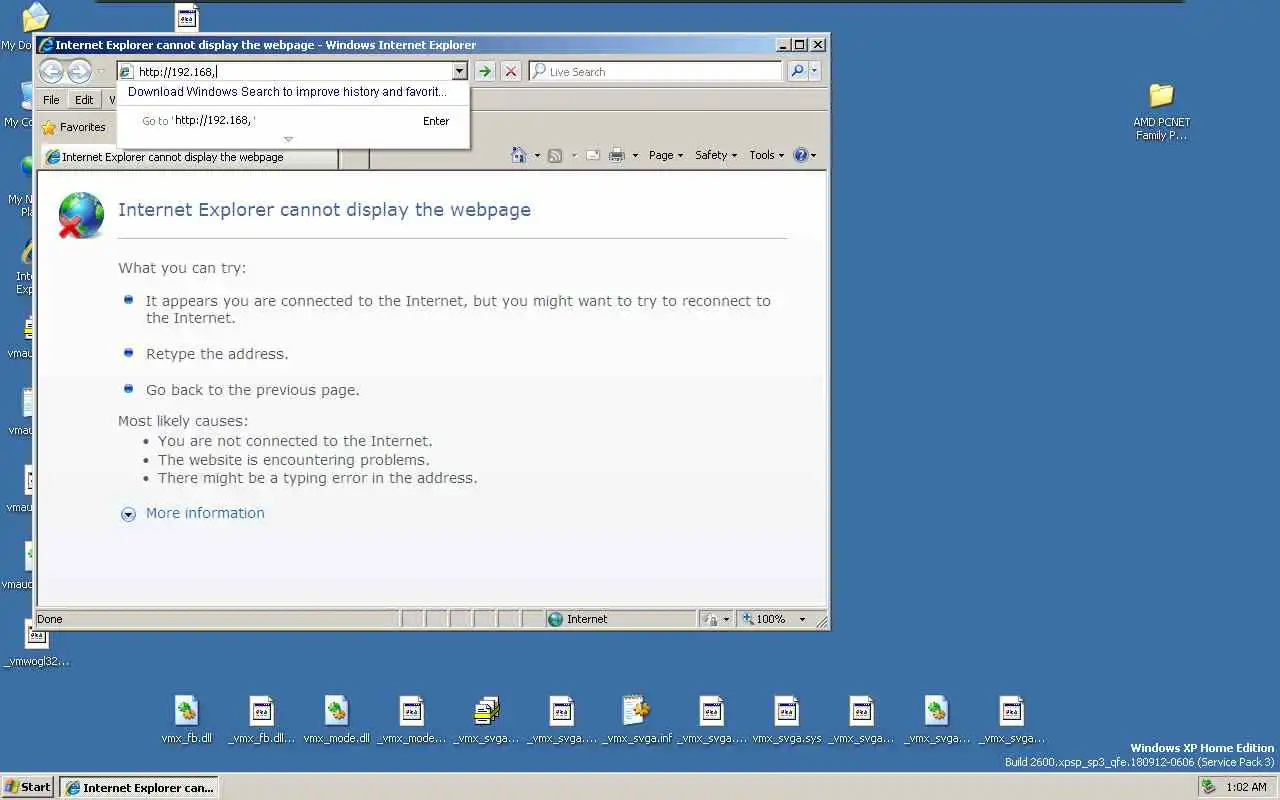The width and height of the screenshot is (1280, 800).
Task: Click the Start button
Action: pyautogui.click(x=28, y=787)
